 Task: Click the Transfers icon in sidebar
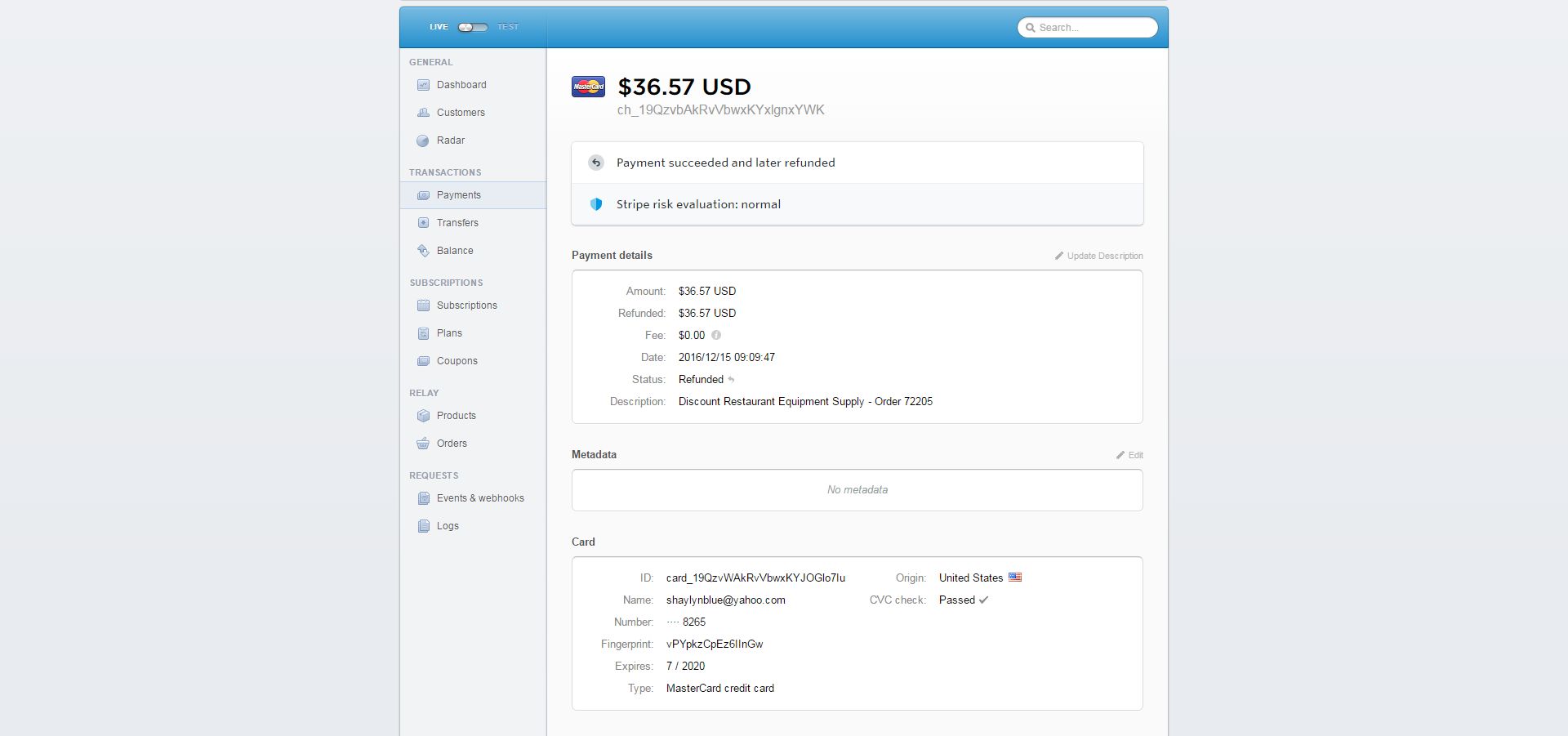click(x=423, y=223)
